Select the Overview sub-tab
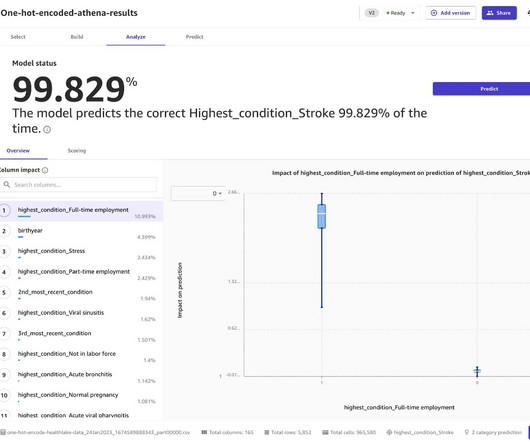530x442 pixels. pyautogui.click(x=18, y=151)
